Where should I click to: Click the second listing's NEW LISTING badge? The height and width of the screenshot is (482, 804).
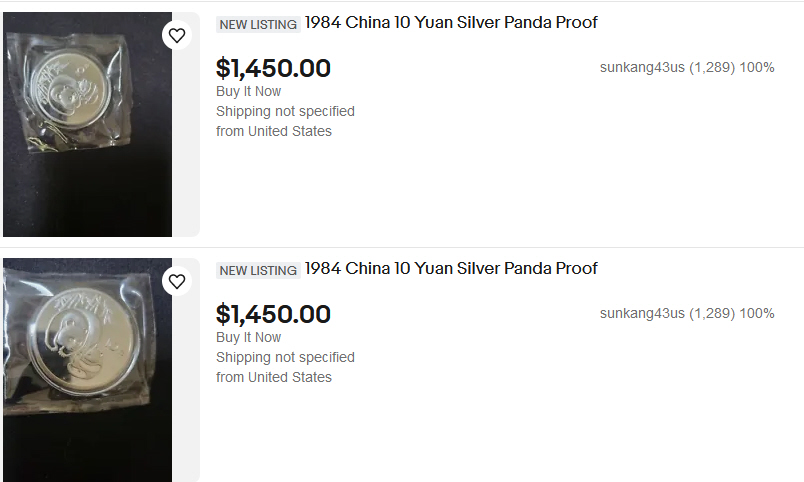click(x=258, y=270)
